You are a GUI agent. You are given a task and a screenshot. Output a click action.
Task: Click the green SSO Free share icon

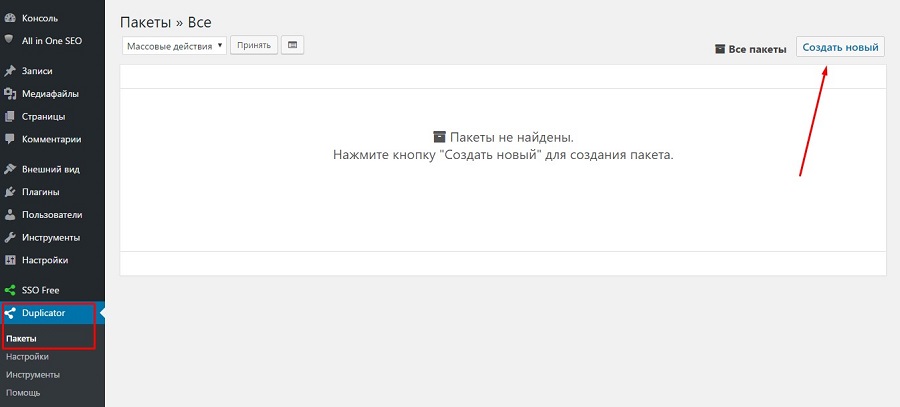(9, 290)
